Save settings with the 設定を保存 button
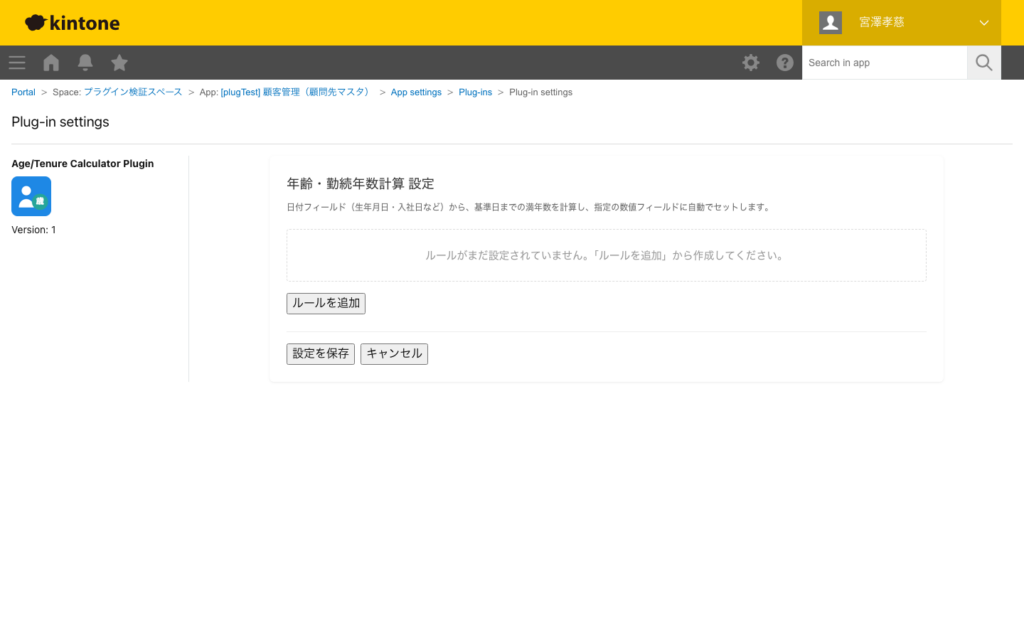 point(320,353)
